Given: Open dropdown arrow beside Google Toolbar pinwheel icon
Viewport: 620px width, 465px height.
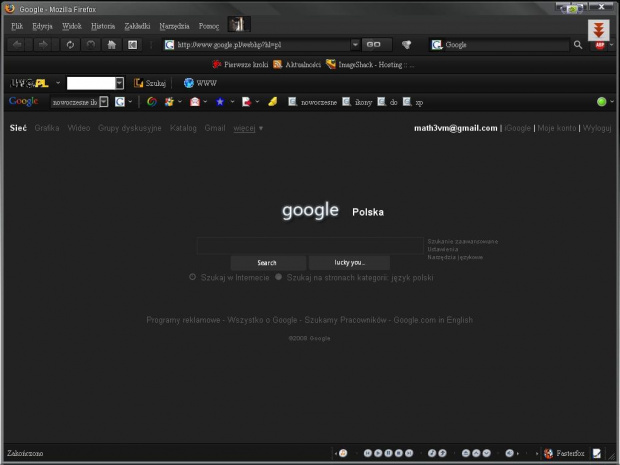Looking at the screenshot, I should coord(180,102).
